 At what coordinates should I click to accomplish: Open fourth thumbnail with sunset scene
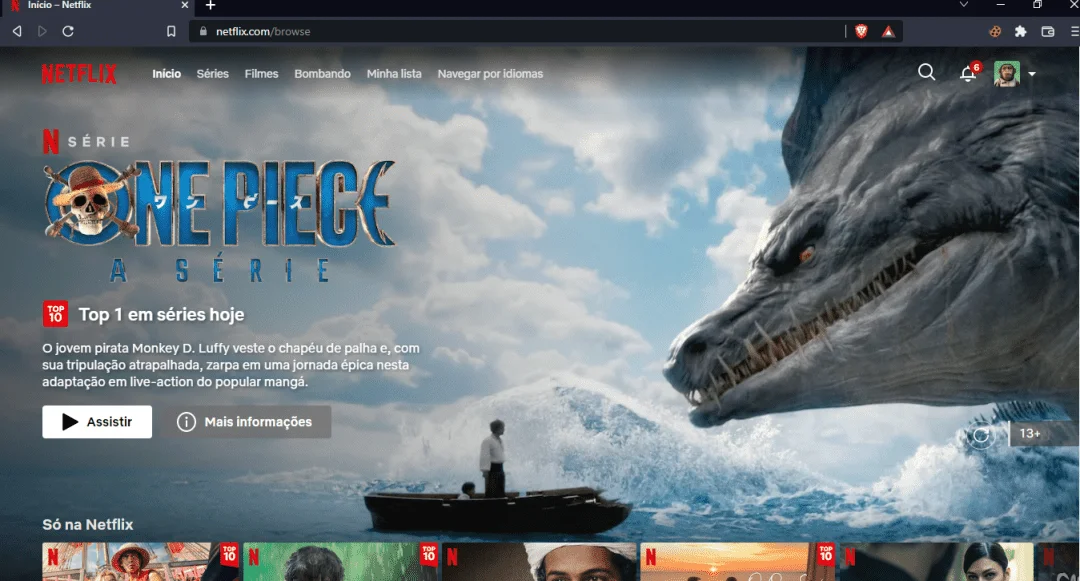click(x=738, y=562)
